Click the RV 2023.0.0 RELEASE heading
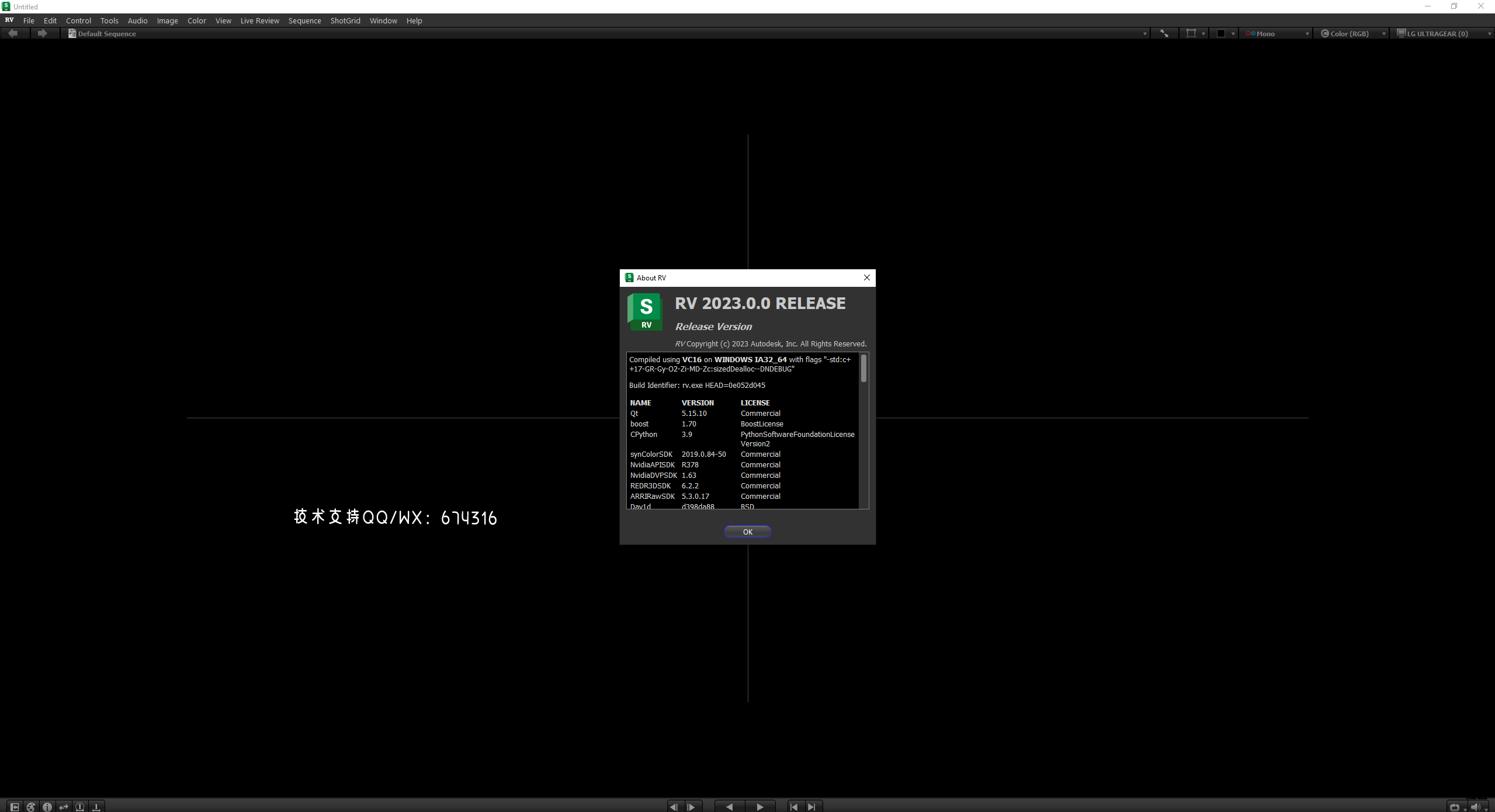The height and width of the screenshot is (812, 1495). (x=760, y=303)
